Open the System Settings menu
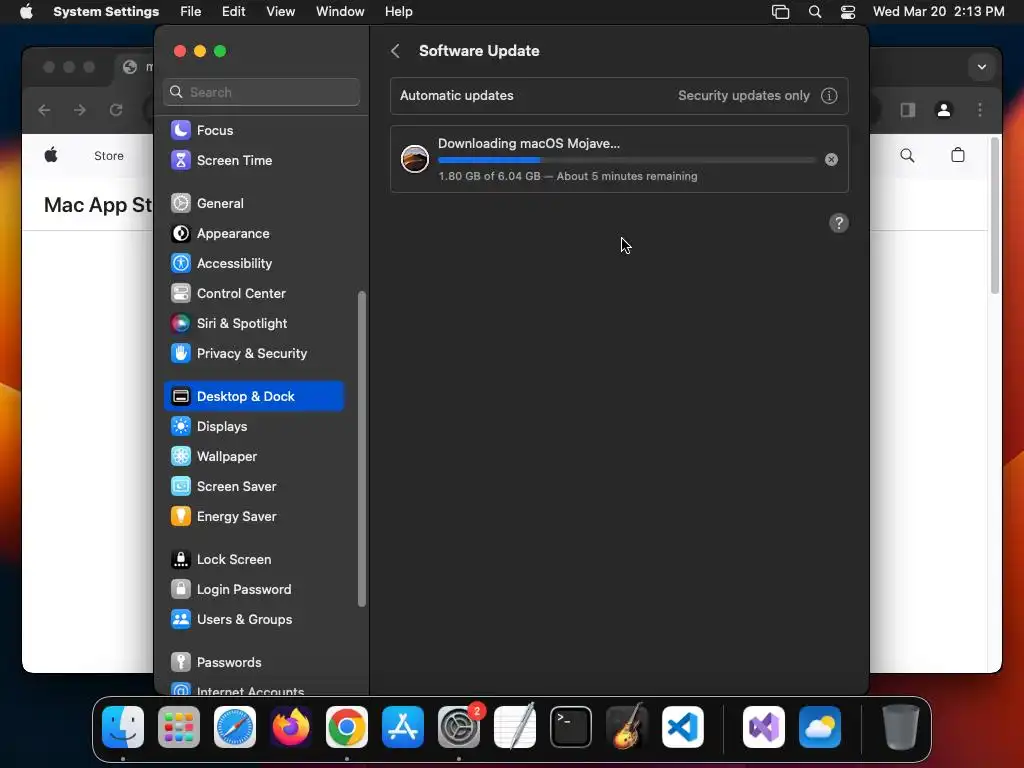The height and width of the screenshot is (768, 1024). [x=106, y=12]
